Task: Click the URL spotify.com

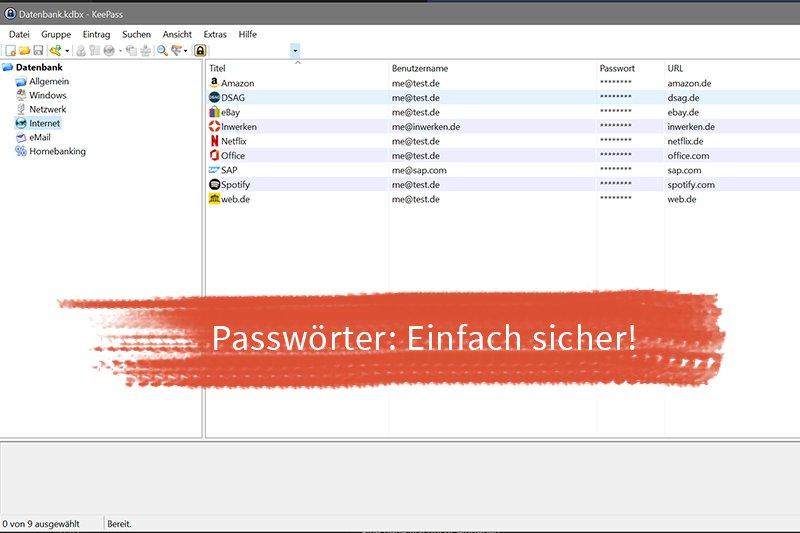Action: coord(691,185)
